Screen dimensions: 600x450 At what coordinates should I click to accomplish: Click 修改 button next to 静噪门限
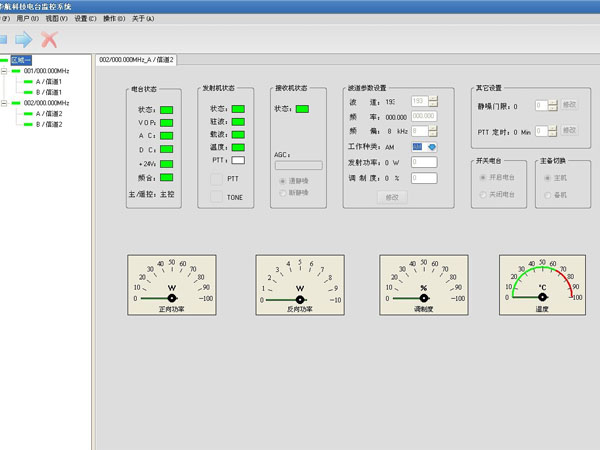pyautogui.click(x=569, y=104)
